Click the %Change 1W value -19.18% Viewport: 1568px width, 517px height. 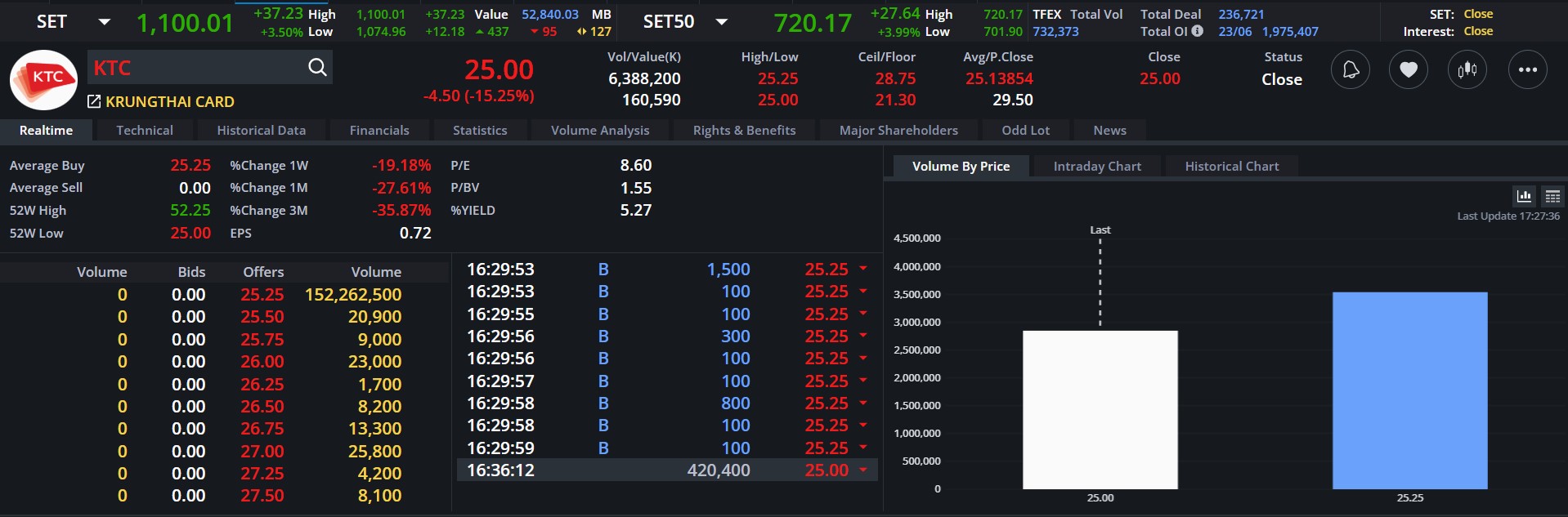pos(401,166)
